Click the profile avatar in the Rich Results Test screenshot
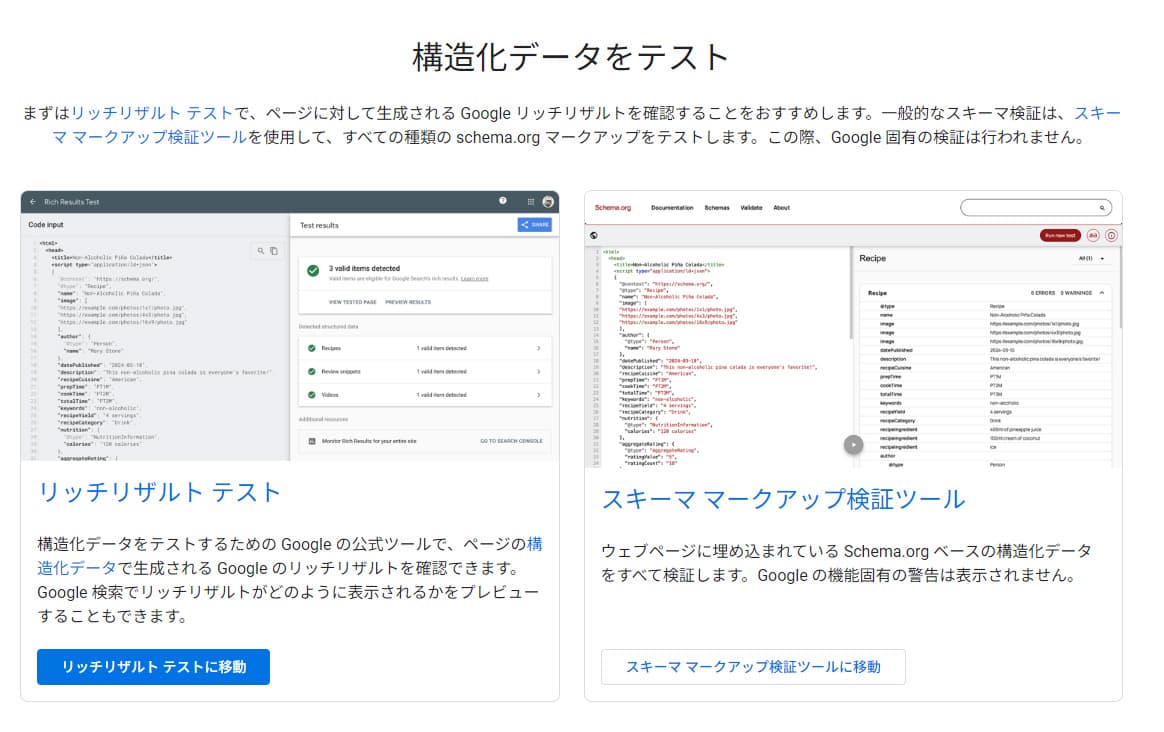 (x=548, y=202)
